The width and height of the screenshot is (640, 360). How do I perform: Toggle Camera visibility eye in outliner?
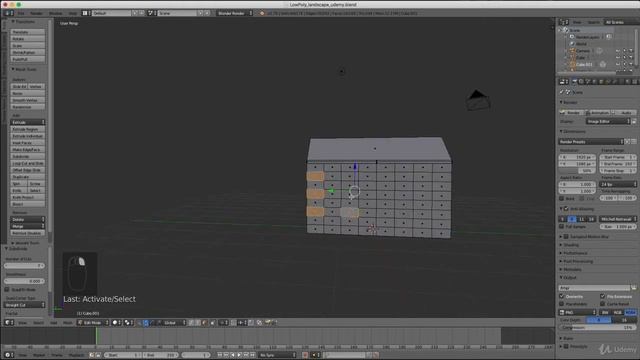point(618,51)
